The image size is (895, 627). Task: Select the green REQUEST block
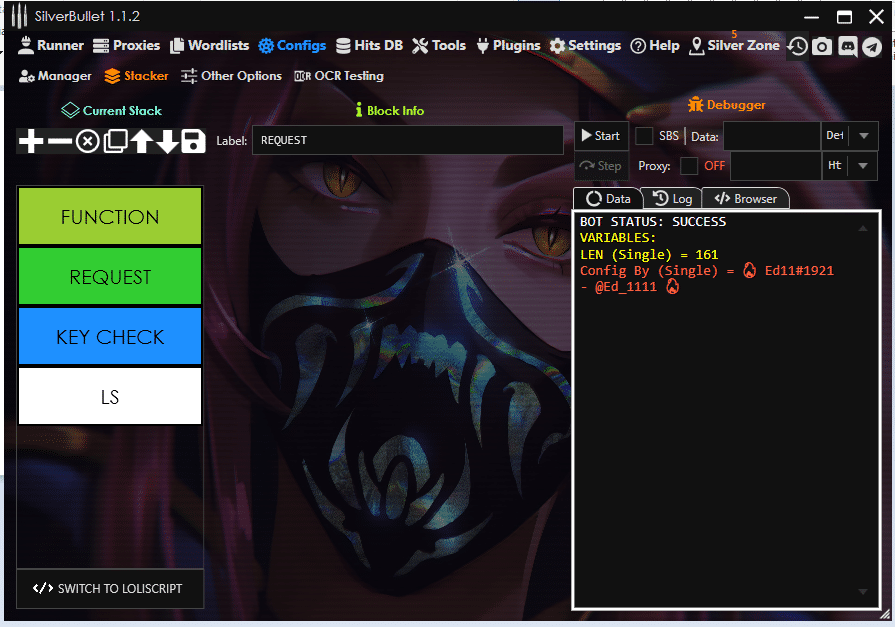[110, 276]
